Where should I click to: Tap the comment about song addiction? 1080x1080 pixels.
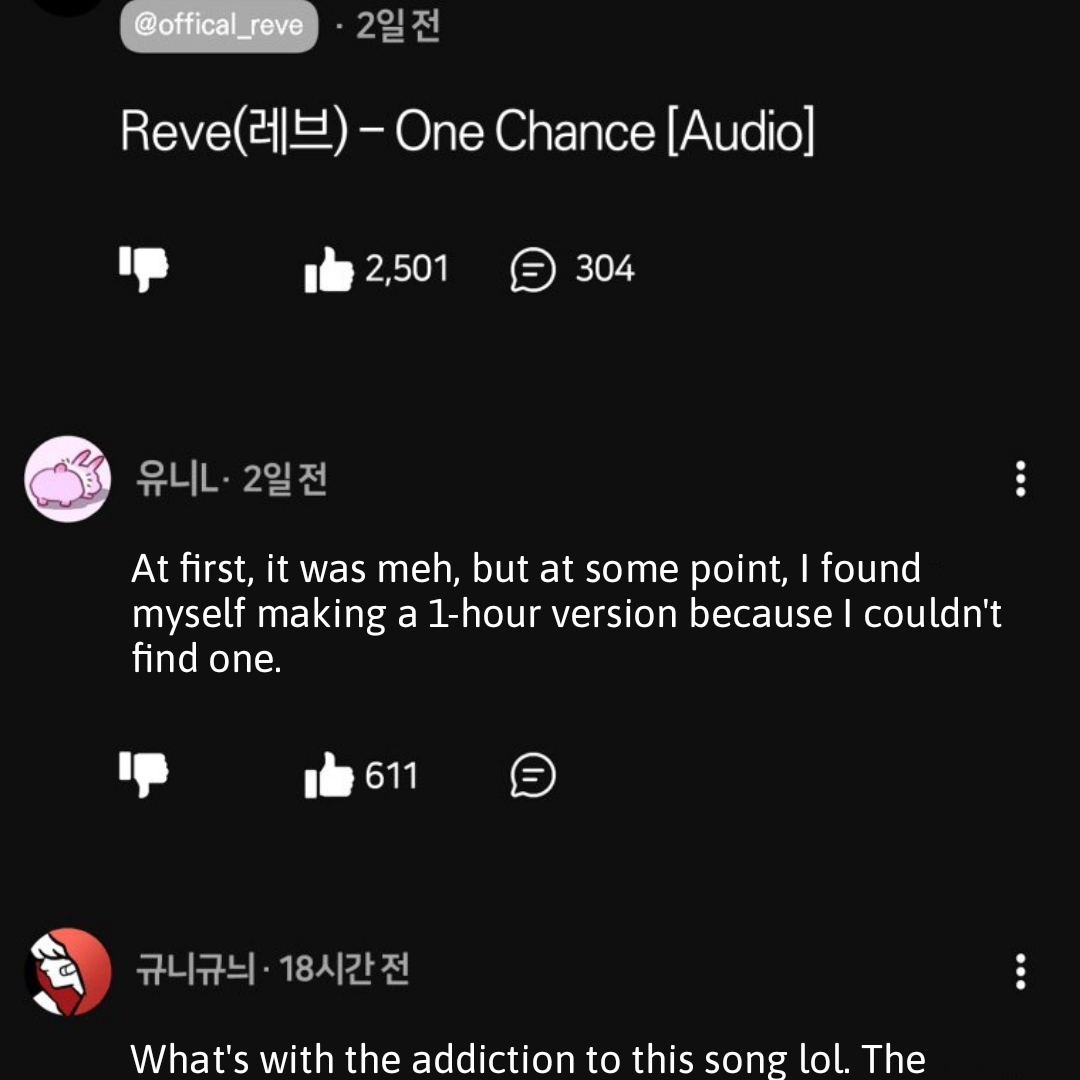pos(528,1058)
